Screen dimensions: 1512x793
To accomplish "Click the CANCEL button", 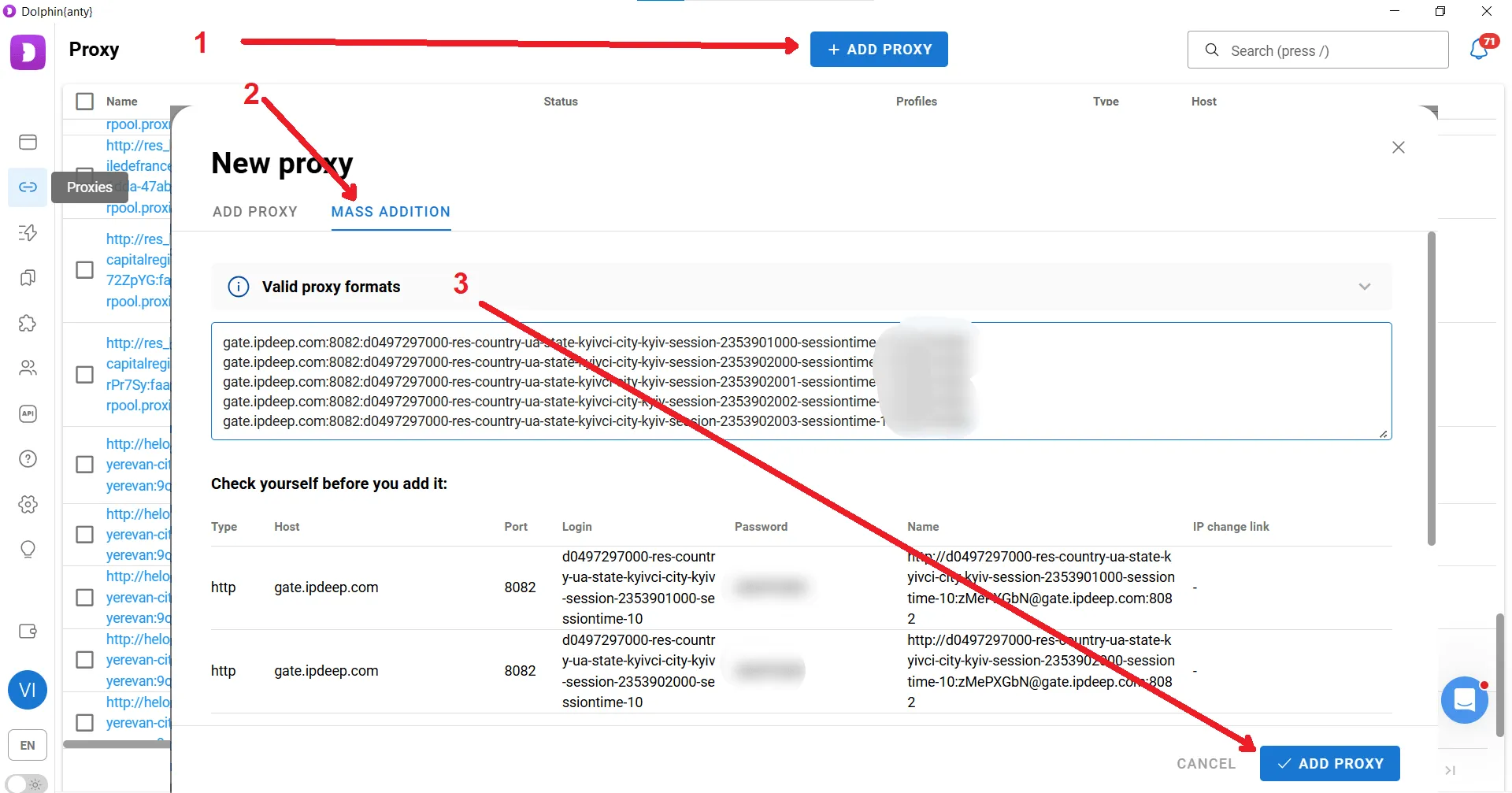I will pyautogui.click(x=1206, y=763).
